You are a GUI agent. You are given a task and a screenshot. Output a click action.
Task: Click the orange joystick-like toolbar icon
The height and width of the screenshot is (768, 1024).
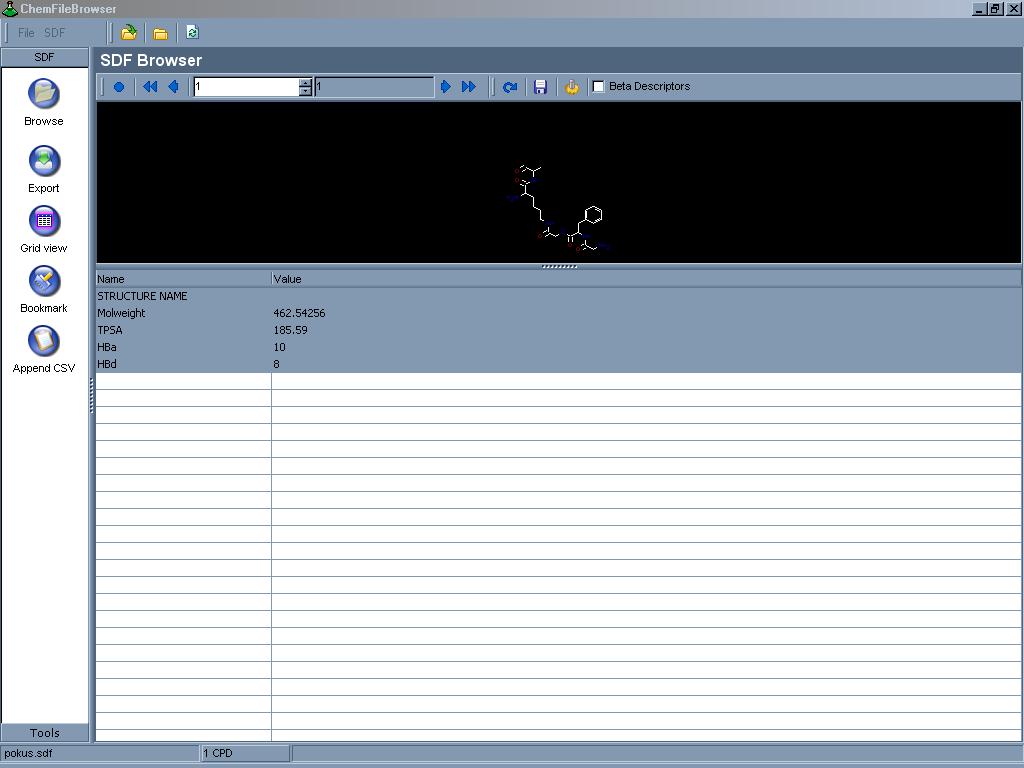click(x=571, y=87)
